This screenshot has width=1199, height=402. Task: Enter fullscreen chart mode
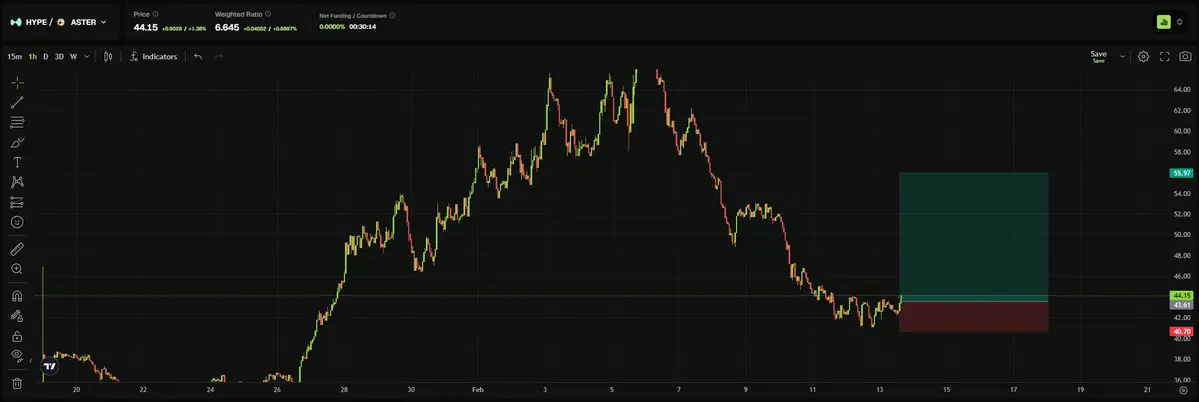click(1165, 57)
